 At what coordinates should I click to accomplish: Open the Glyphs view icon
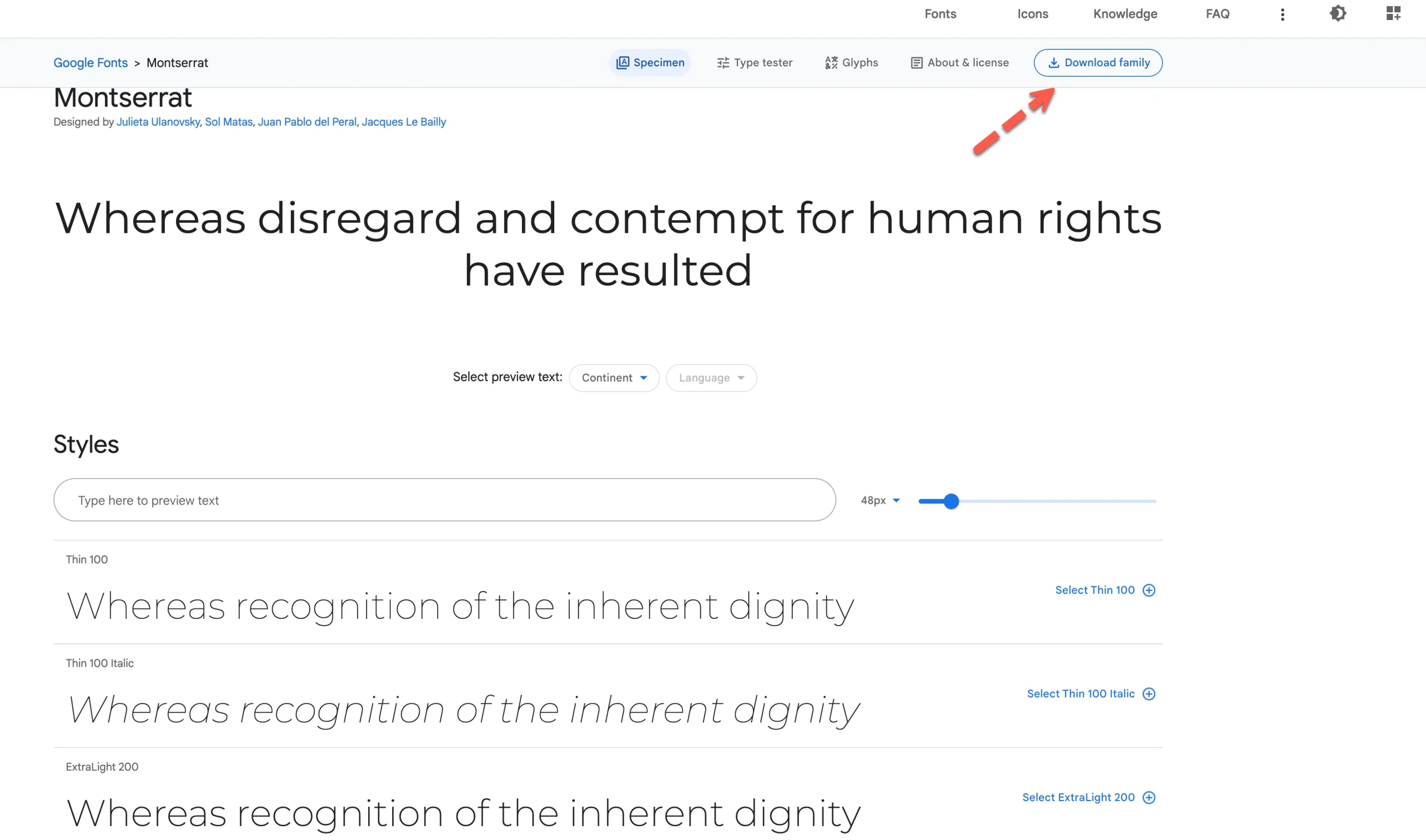tap(831, 62)
